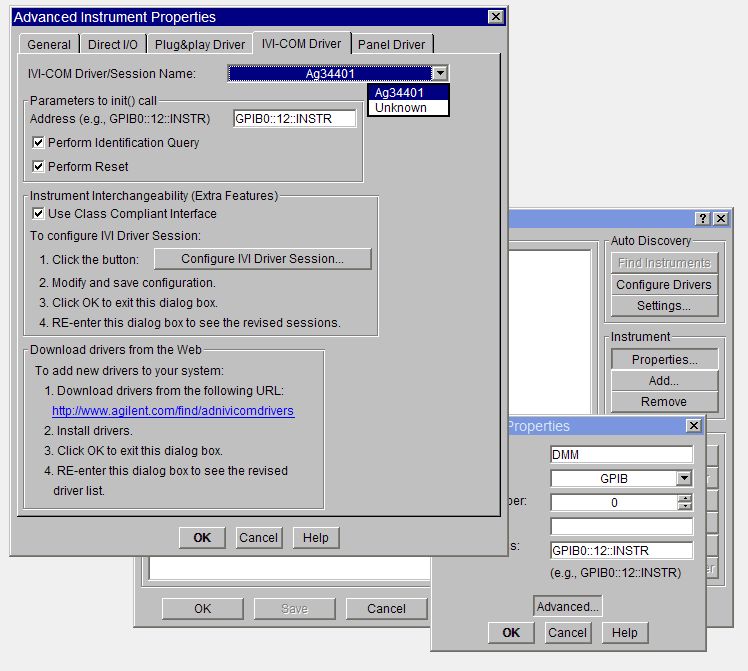Disable Use Class Compliant Interface option
The width and height of the screenshot is (748, 671).
coord(40,214)
